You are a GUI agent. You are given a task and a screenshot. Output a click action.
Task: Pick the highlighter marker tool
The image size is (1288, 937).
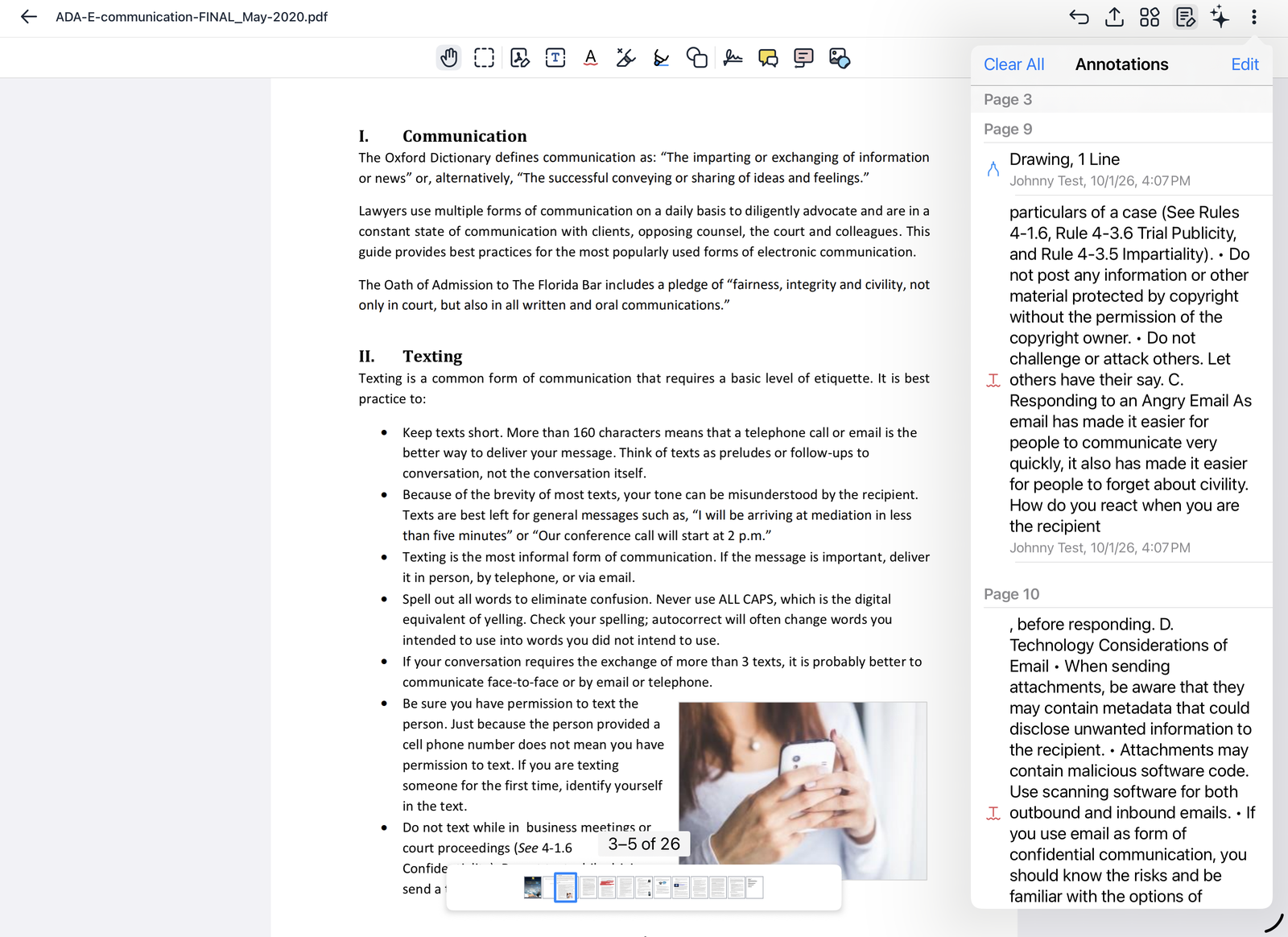pyautogui.click(x=626, y=58)
